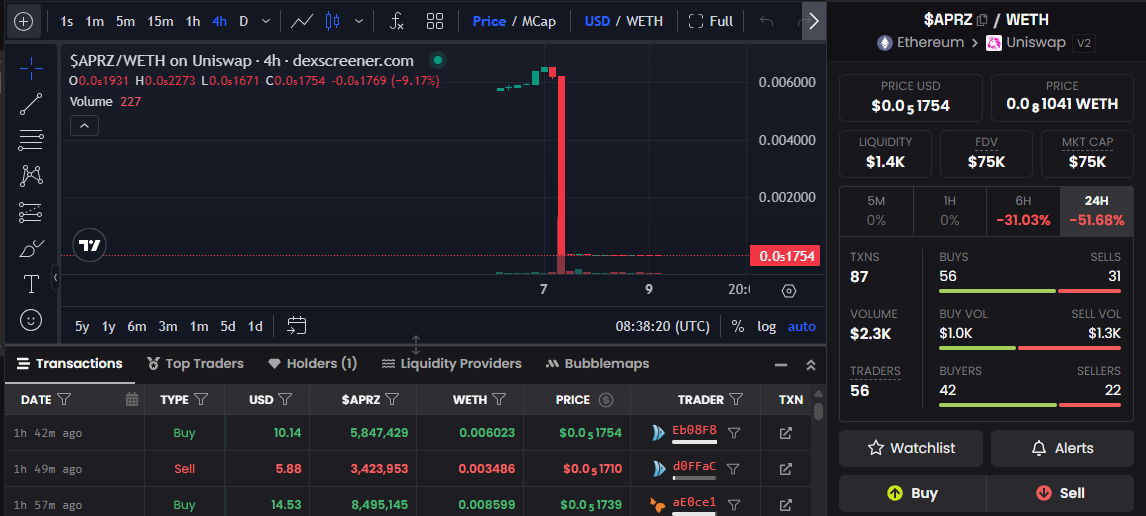Copy the $APRZ token address
Screen dimensions: 1146x516
(x=982, y=20)
